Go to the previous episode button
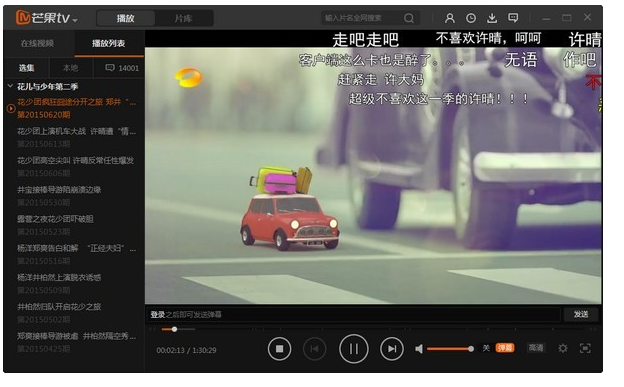 [314, 349]
